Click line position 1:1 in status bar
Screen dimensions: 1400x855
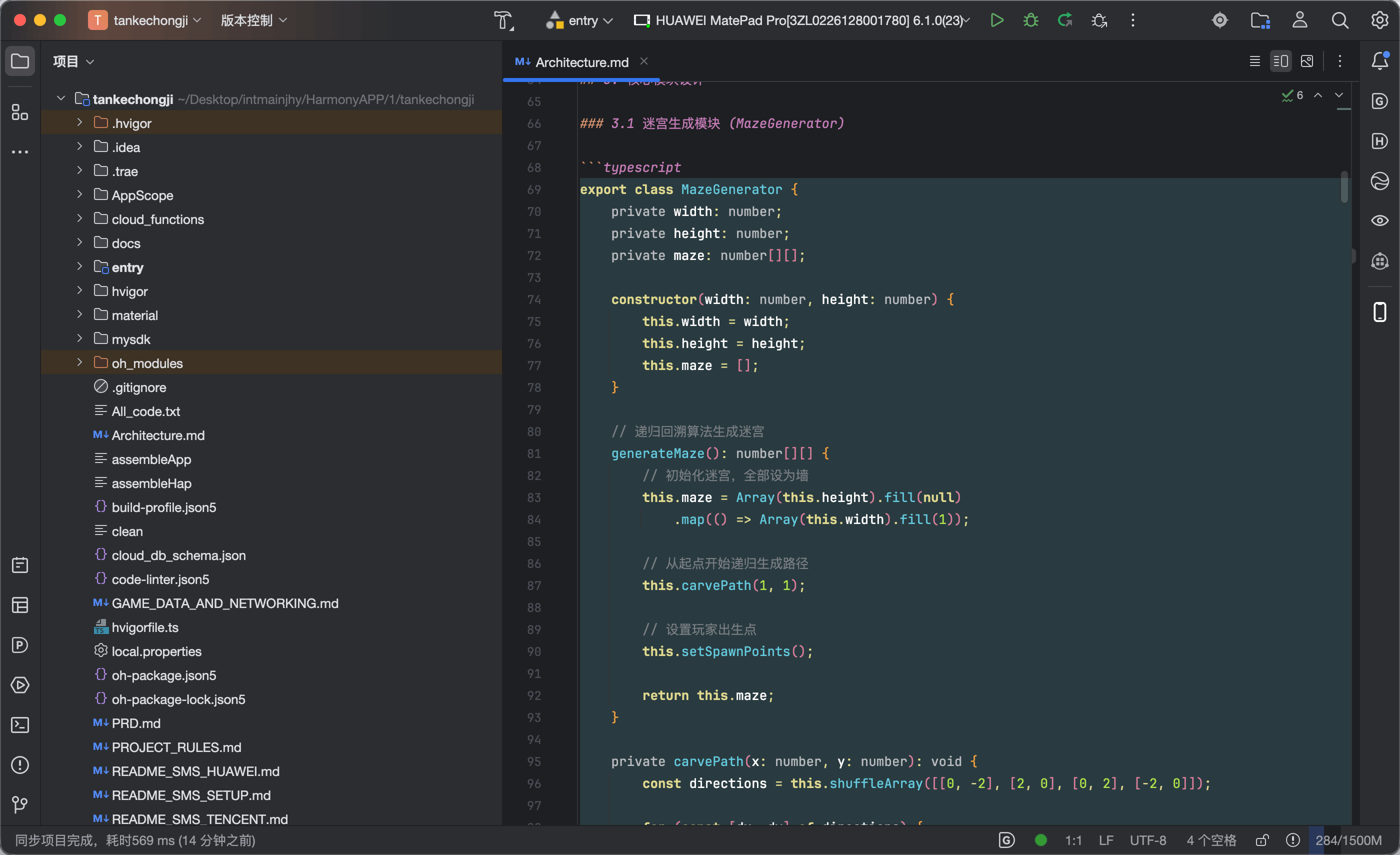1072,839
